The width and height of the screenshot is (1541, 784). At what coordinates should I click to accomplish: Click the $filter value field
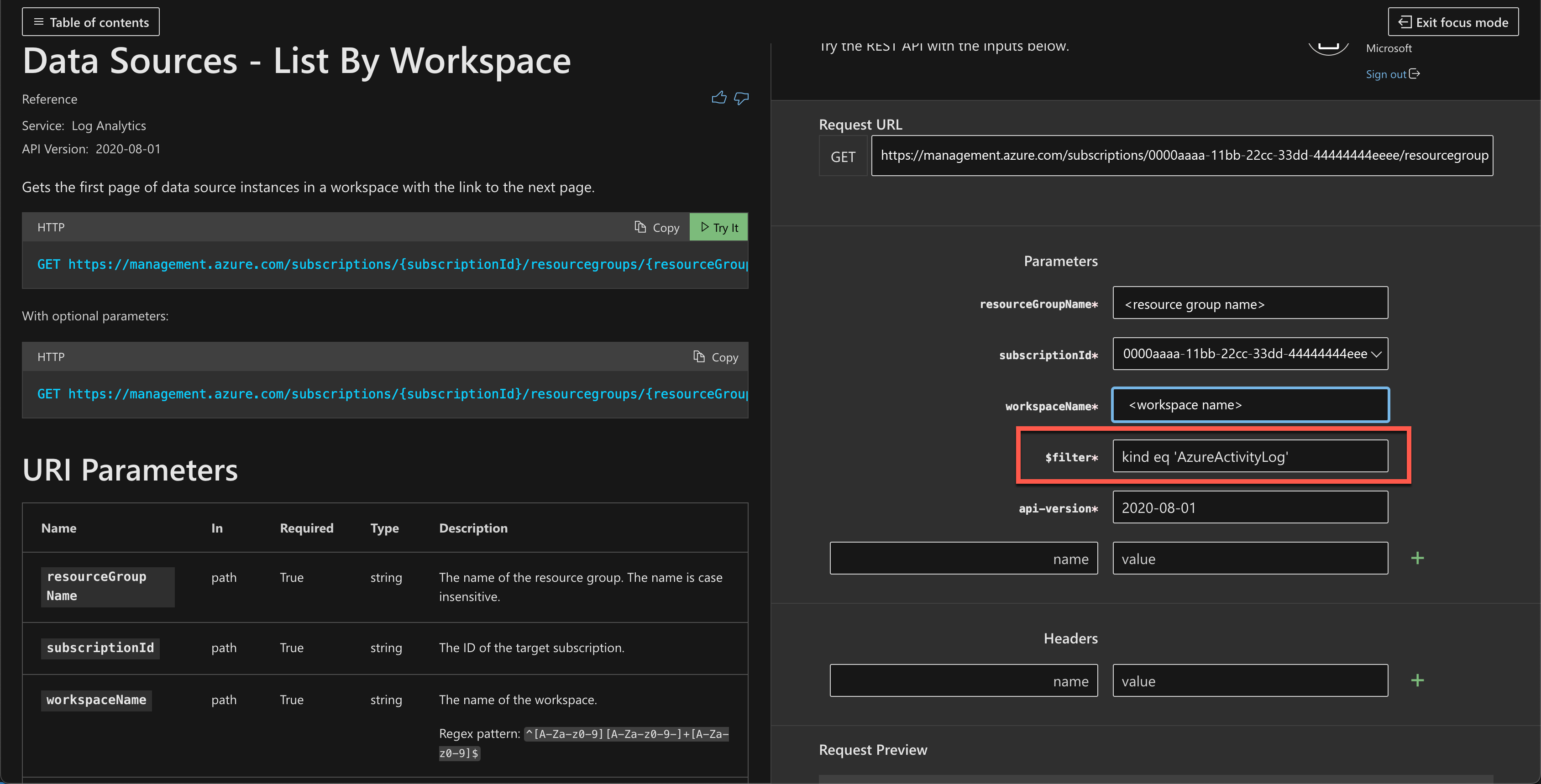[1250, 457]
